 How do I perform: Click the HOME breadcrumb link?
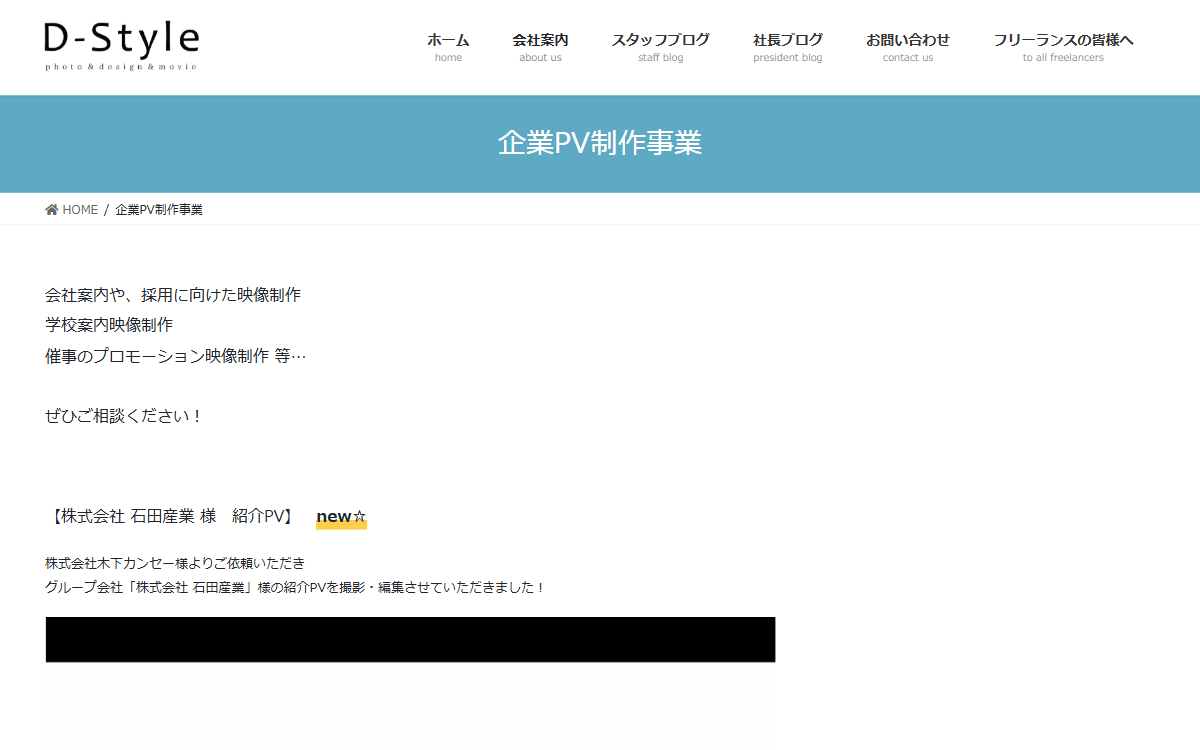tap(80, 210)
